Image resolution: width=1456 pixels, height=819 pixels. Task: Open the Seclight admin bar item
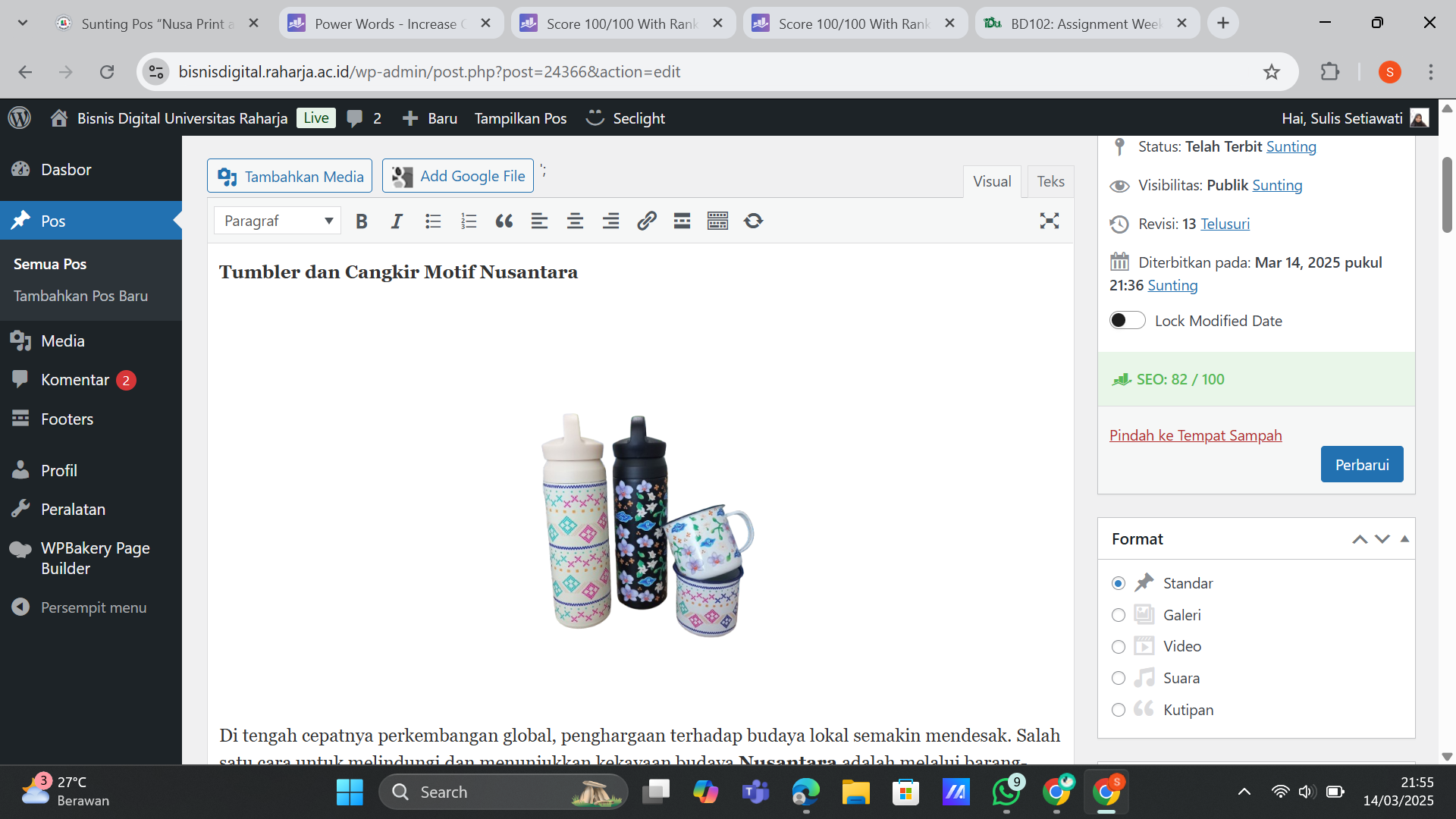click(626, 118)
